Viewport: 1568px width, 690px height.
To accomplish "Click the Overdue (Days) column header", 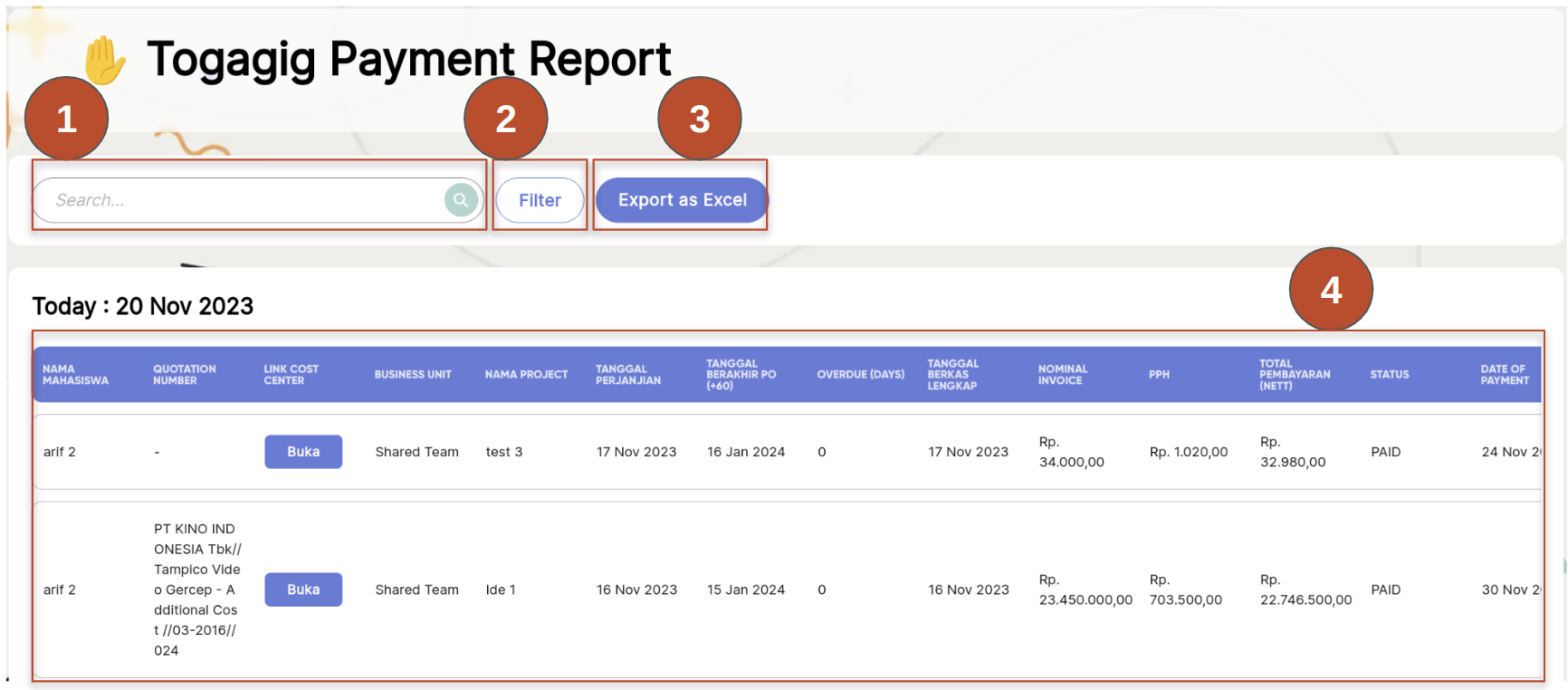I will click(x=860, y=375).
